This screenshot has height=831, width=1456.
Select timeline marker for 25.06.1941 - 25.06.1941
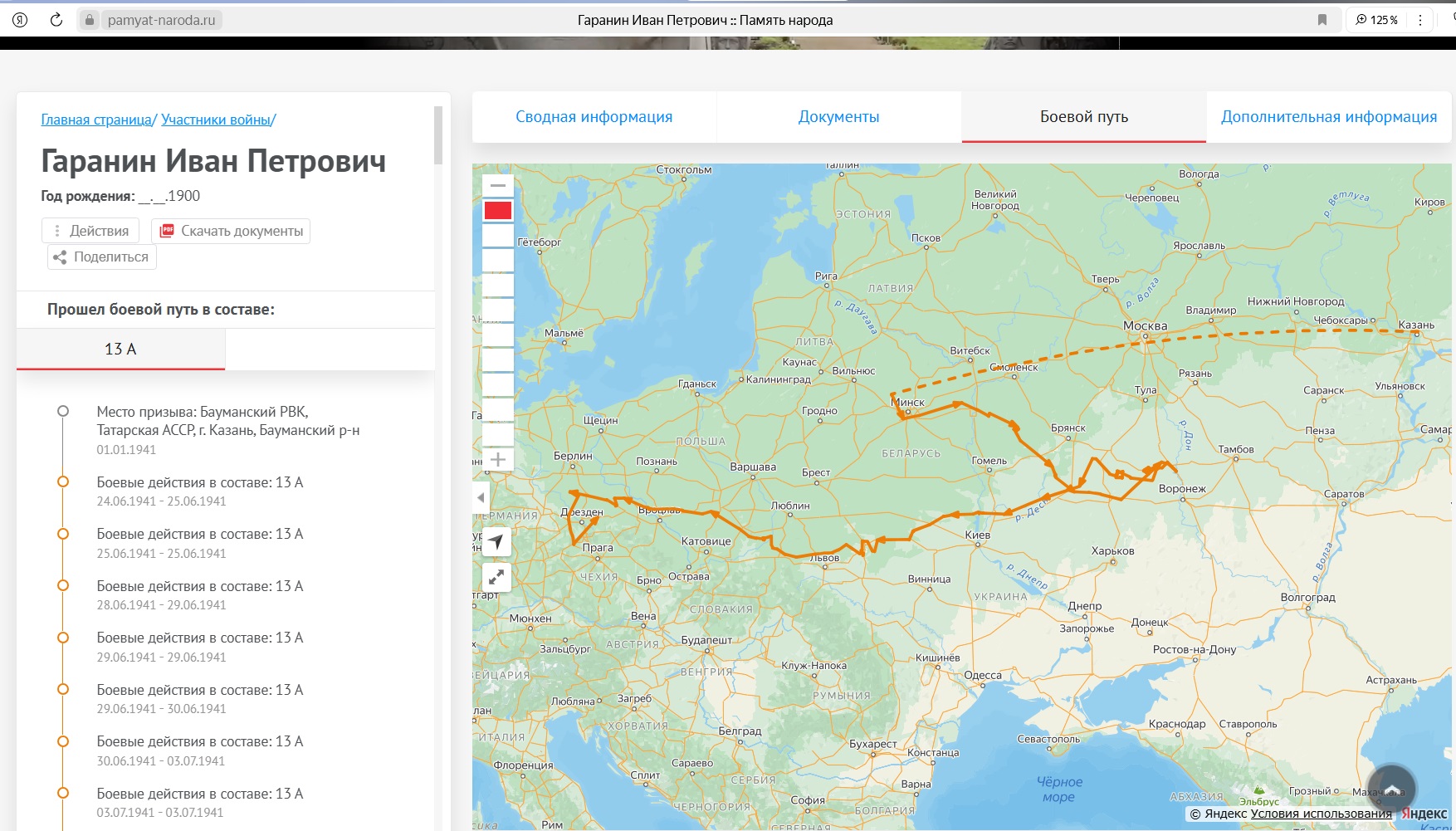tap(63, 534)
